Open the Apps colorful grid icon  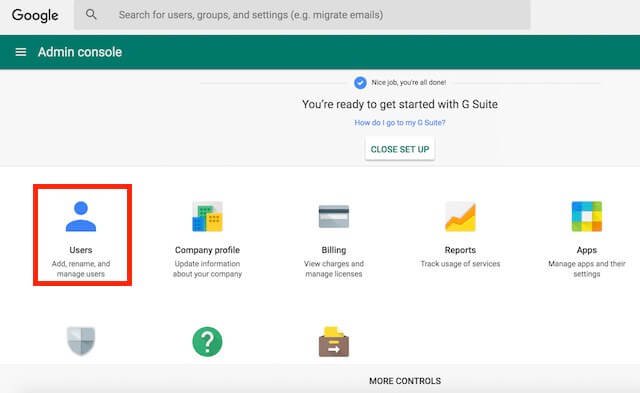[x=587, y=216]
